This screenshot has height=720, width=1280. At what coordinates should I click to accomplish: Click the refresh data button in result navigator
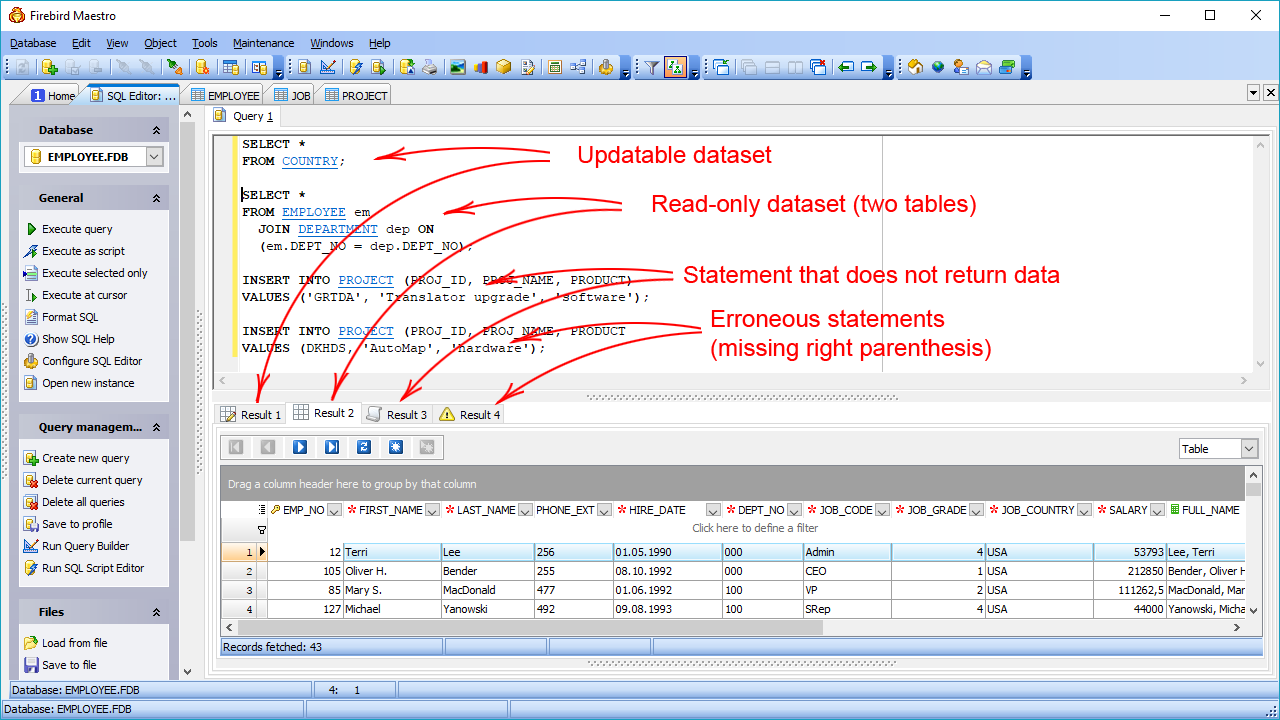pyautogui.click(x=364, y=447)
